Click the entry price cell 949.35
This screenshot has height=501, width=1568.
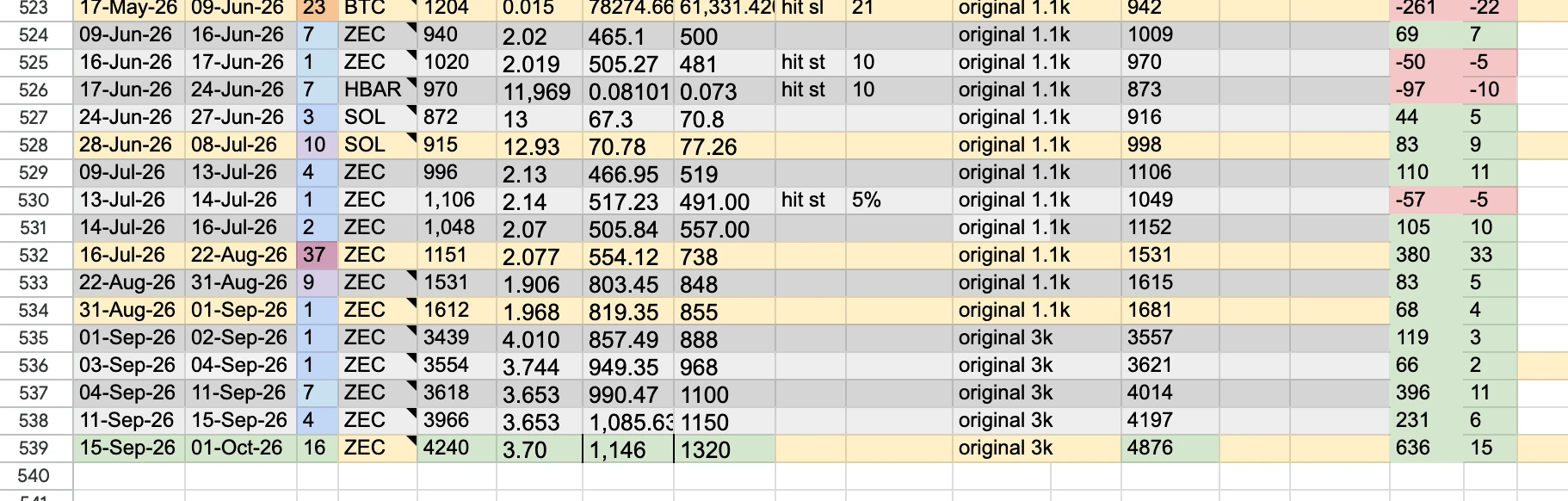[x=628, y=365]
